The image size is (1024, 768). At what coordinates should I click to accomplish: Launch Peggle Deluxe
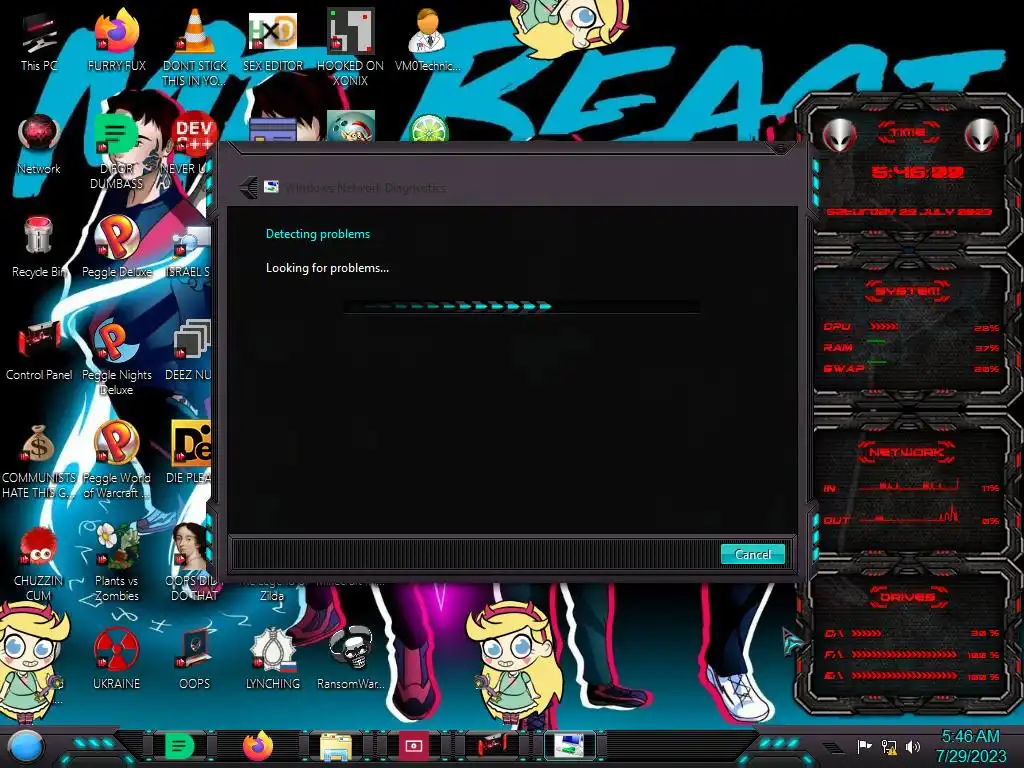117,247
